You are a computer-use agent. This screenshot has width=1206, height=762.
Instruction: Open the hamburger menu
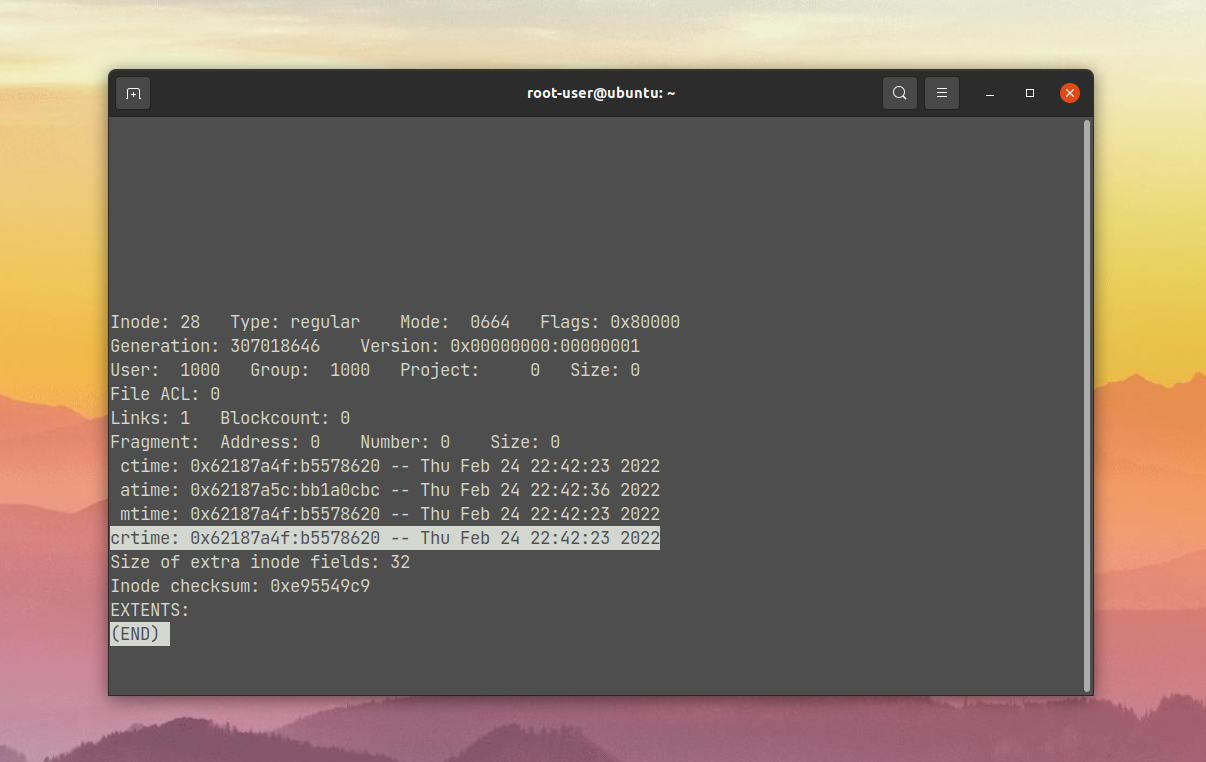942,93
